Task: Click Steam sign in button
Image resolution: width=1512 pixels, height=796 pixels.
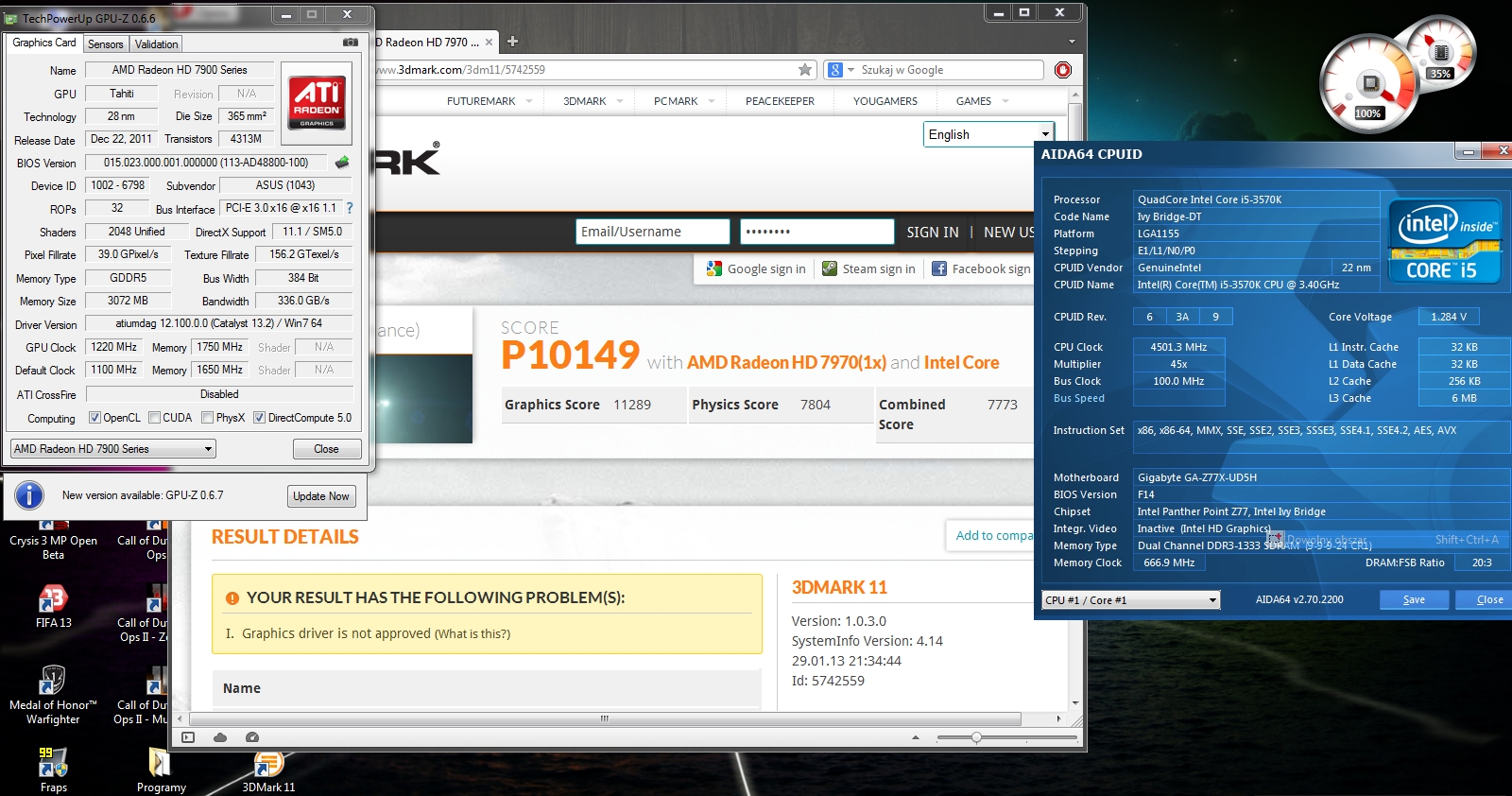Action: (x=868, y=268)
